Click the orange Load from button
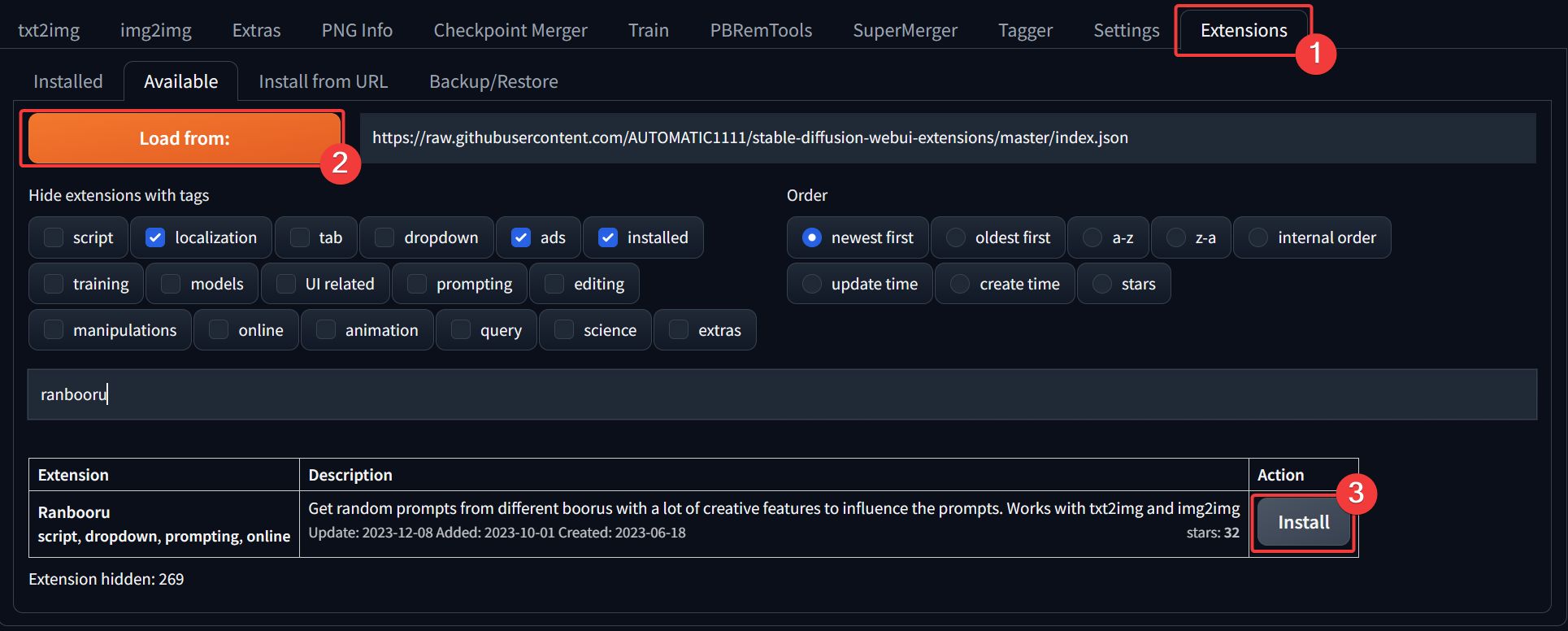 pyautogui.click(x=185, y=138)
